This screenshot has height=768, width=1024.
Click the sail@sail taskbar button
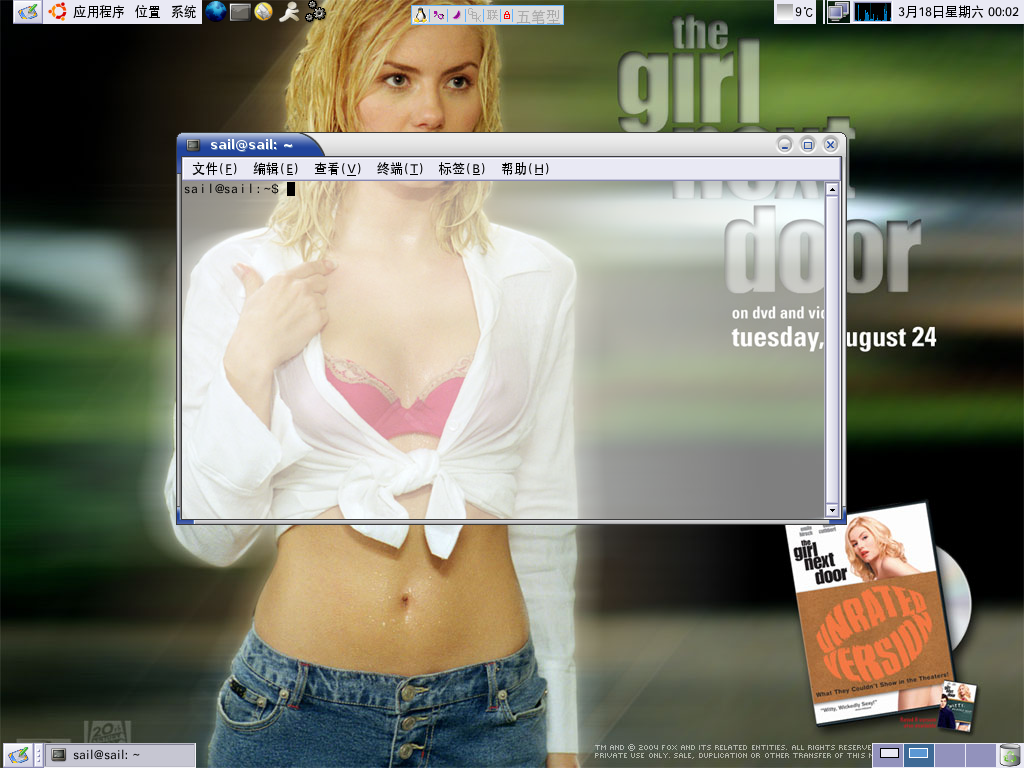click(x=121, y=755)
